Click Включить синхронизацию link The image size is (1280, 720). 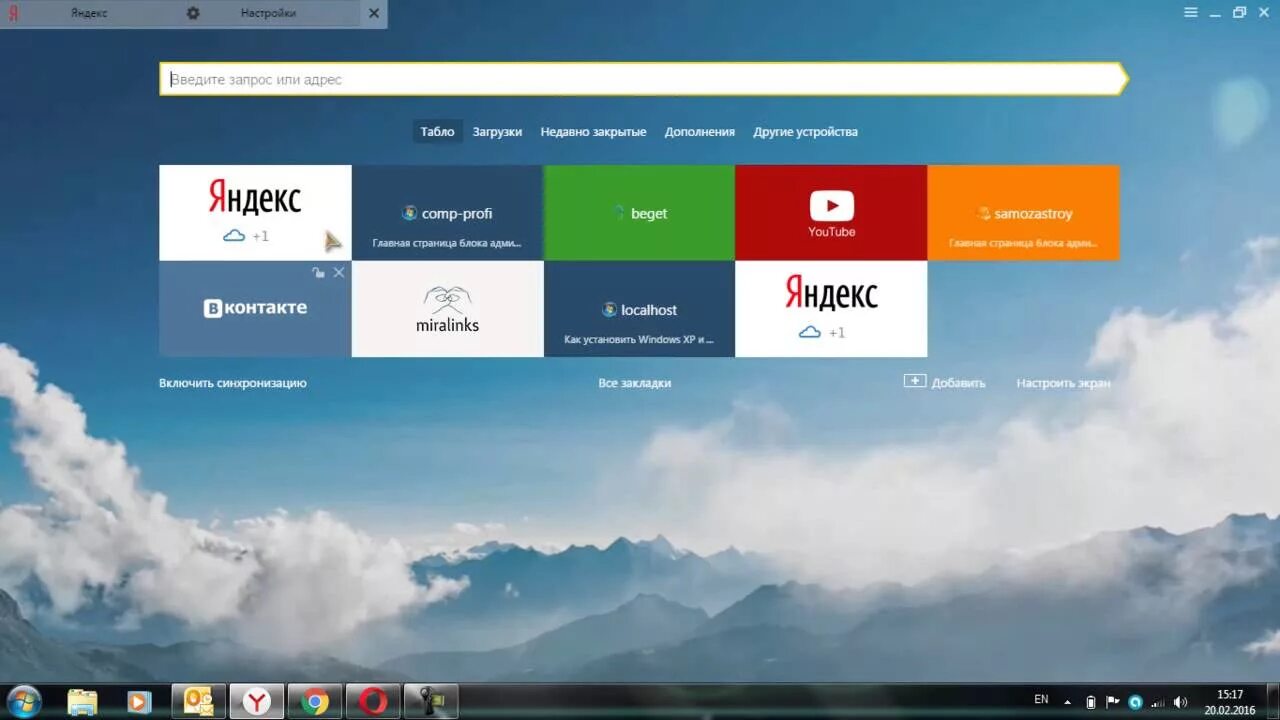click(233, 383)
